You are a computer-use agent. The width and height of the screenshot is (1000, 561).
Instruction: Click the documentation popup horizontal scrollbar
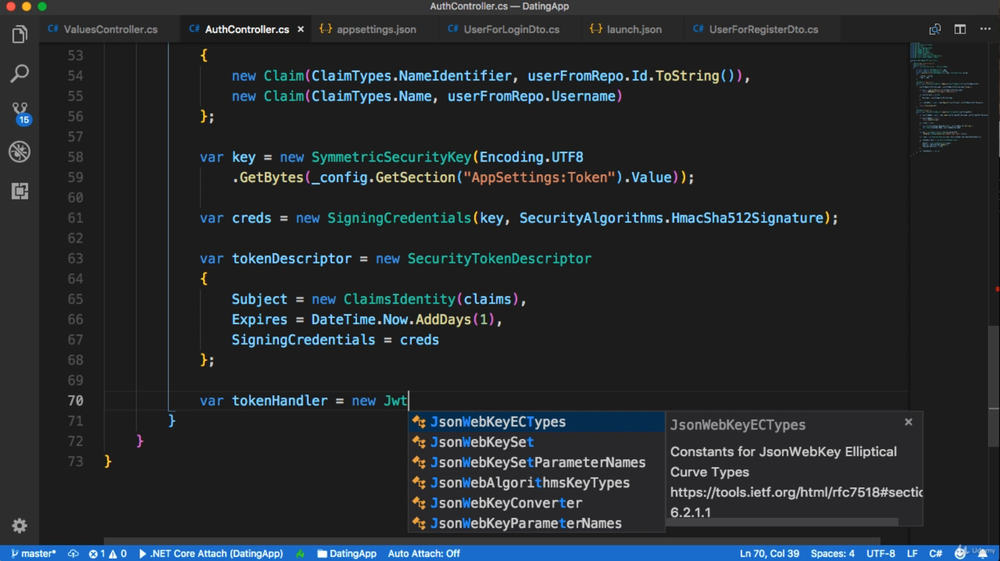click(x=783, y=522)
